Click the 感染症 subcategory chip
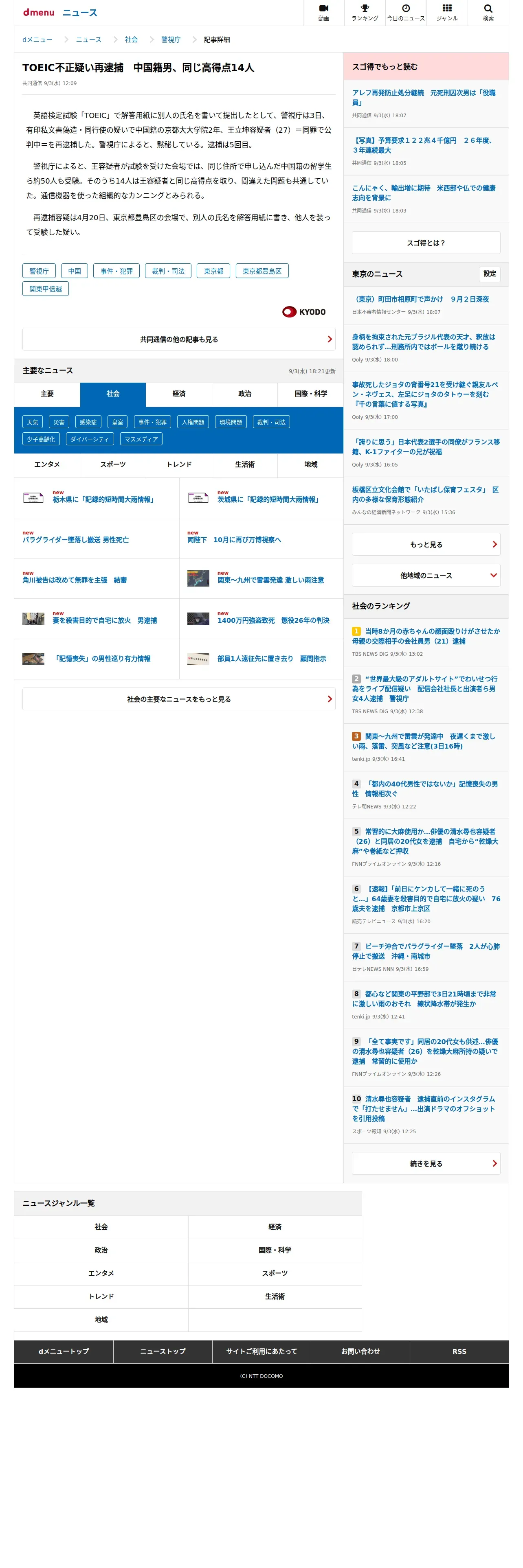The width and height of the screenshot is (523, 1568). coord(88,422)
